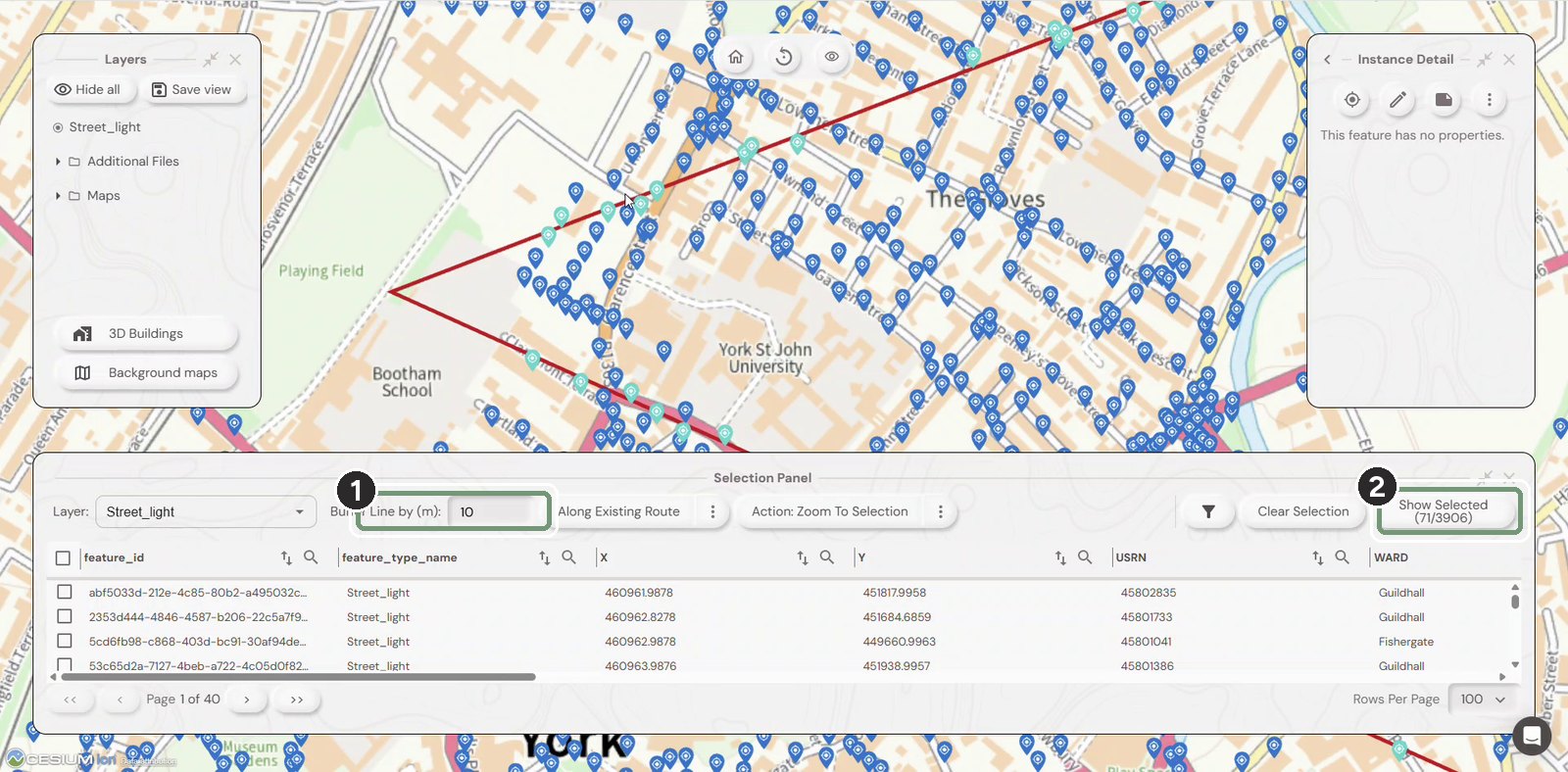Open Background maps option
Screen dimensions: 1568x772
click(x=146, y=373)
